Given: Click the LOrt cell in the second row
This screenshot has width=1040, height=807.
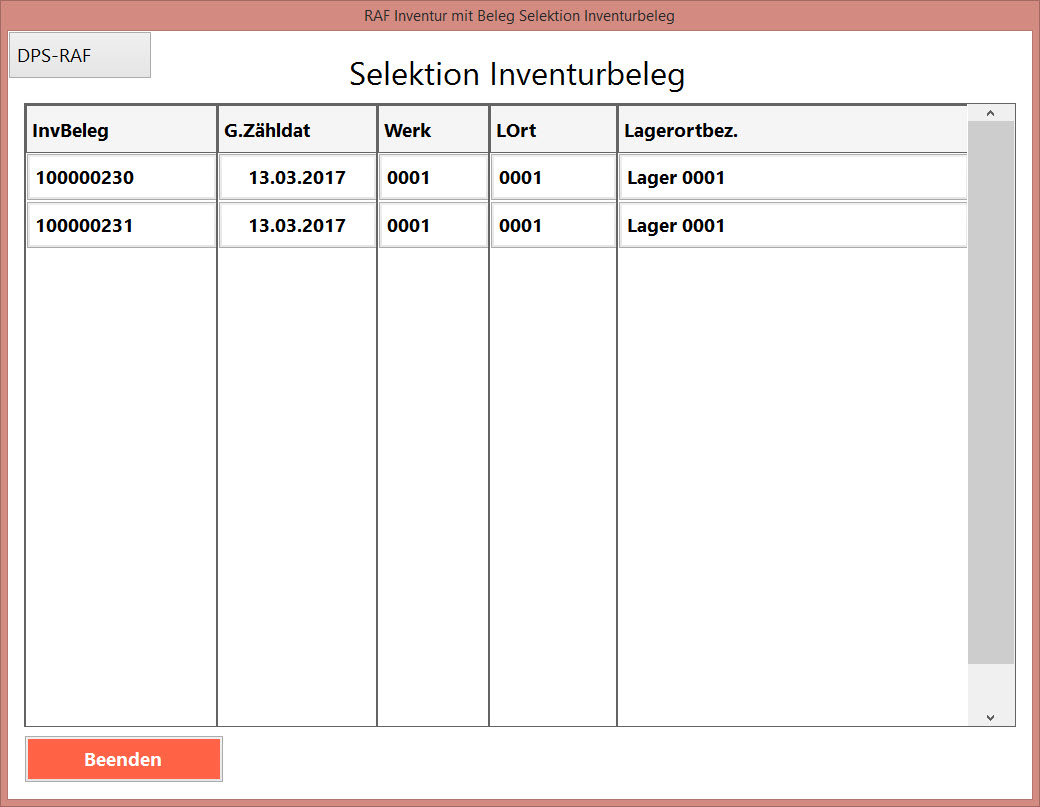Looking at the screenshot, I should coord(553,226).
